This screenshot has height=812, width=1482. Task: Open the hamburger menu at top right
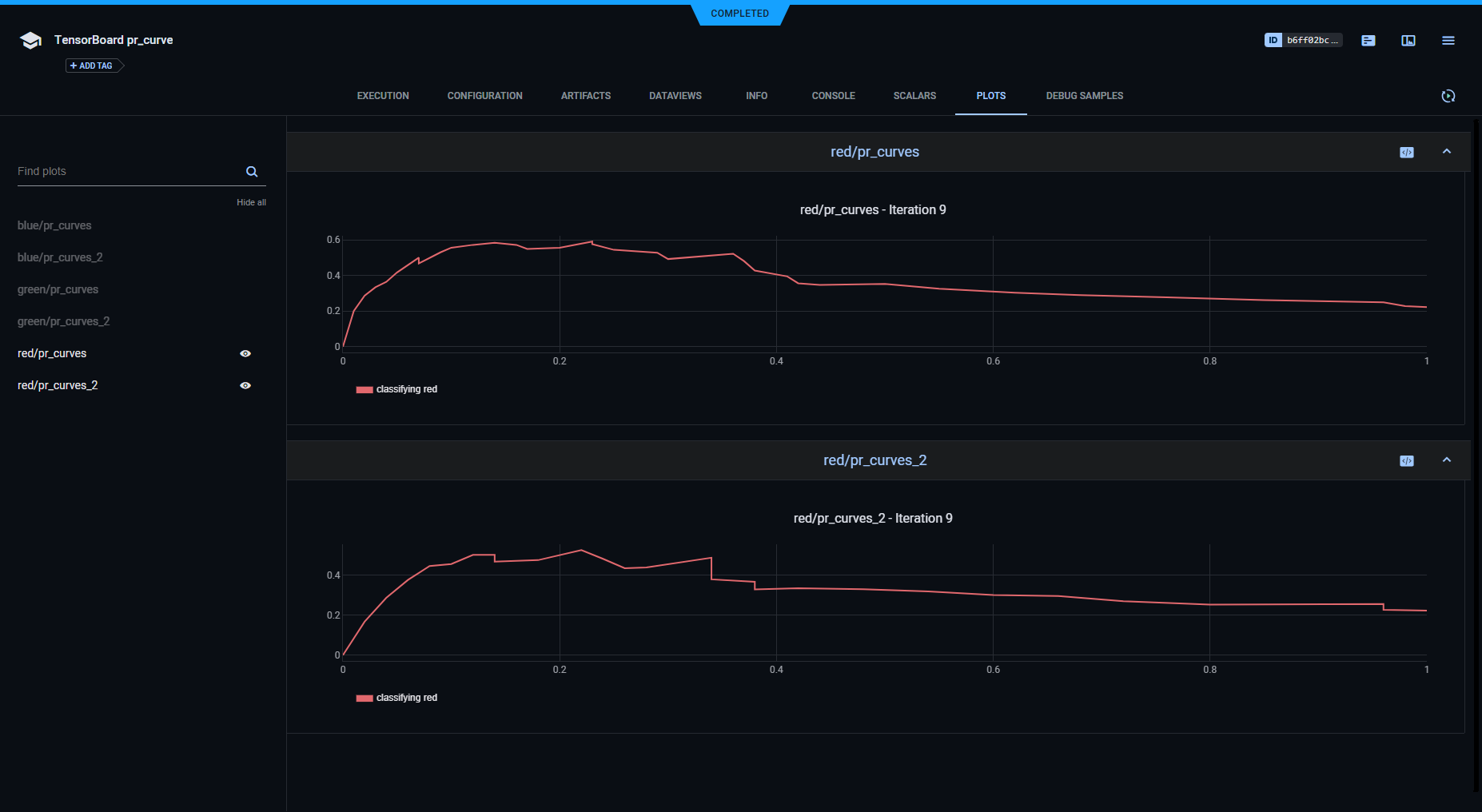(1448, 41)
